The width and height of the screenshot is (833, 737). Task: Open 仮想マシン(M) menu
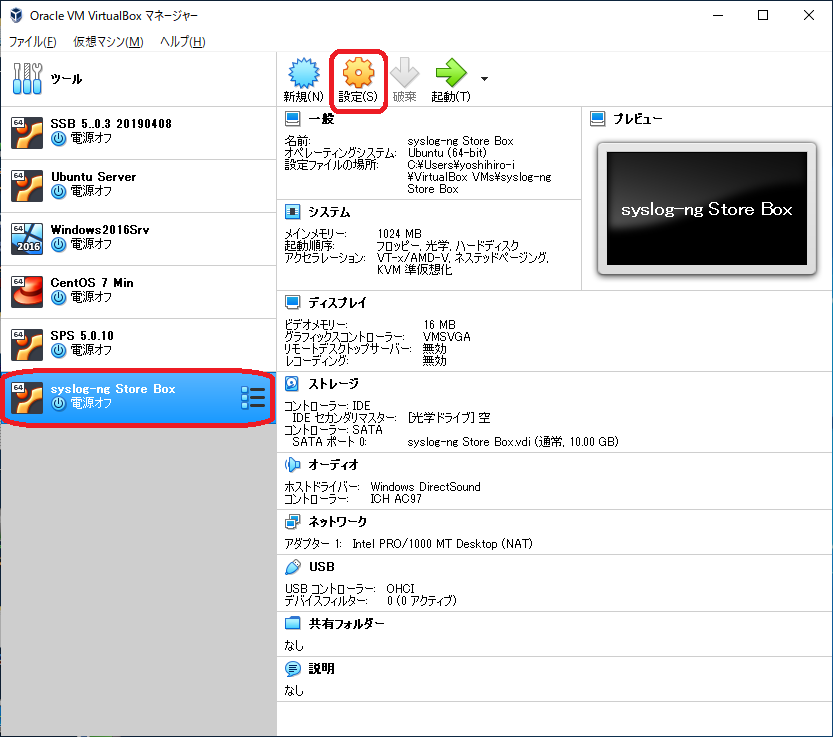tap(108, 41)
